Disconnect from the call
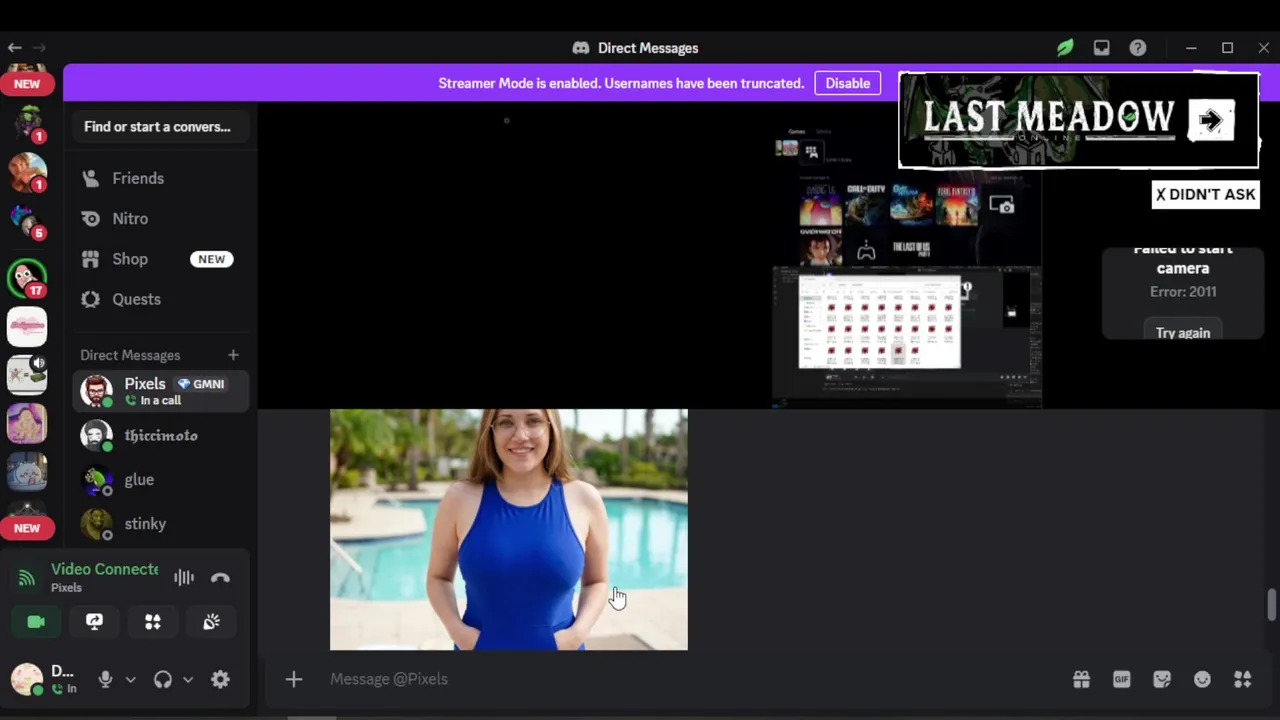This screenshot has width=1280, height=720. coord(220,577)
